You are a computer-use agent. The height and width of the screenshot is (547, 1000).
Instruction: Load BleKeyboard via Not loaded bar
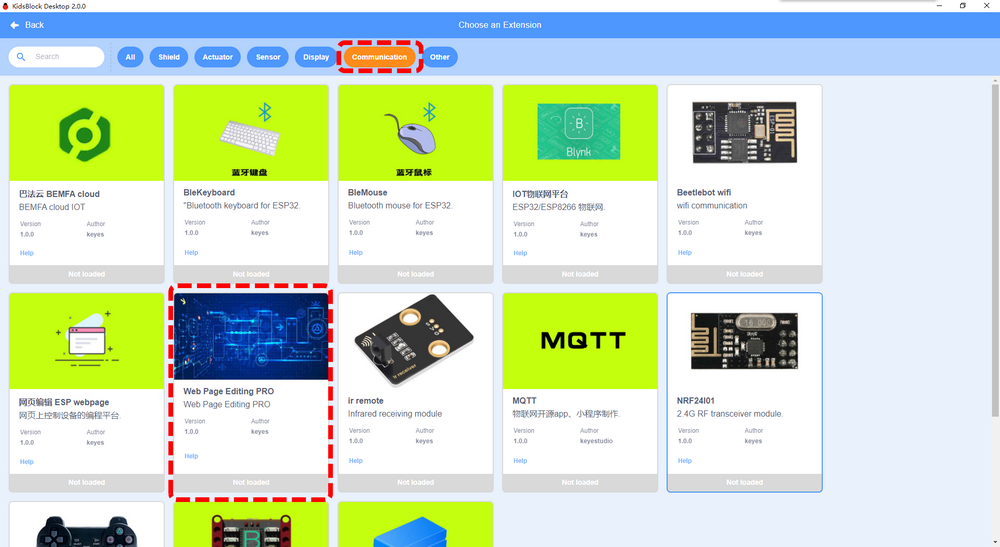[251, 274]
